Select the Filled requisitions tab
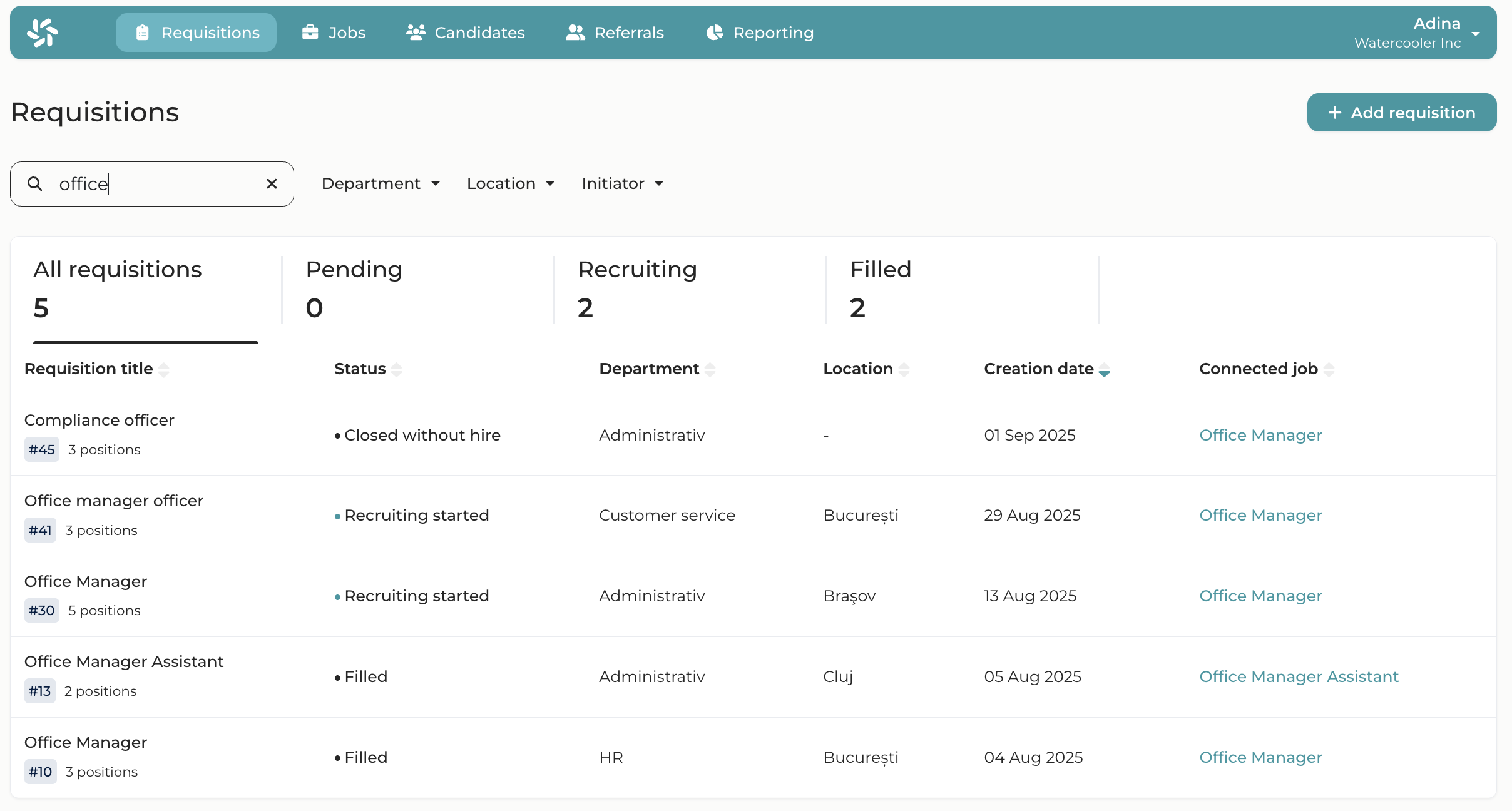 pyautogui.click(x=880, y=289)
